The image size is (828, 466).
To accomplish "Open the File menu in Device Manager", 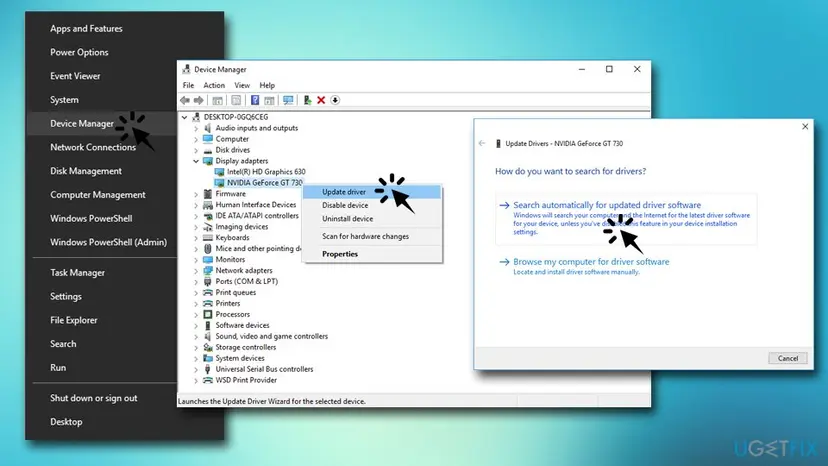I will [x=188, y=85].
